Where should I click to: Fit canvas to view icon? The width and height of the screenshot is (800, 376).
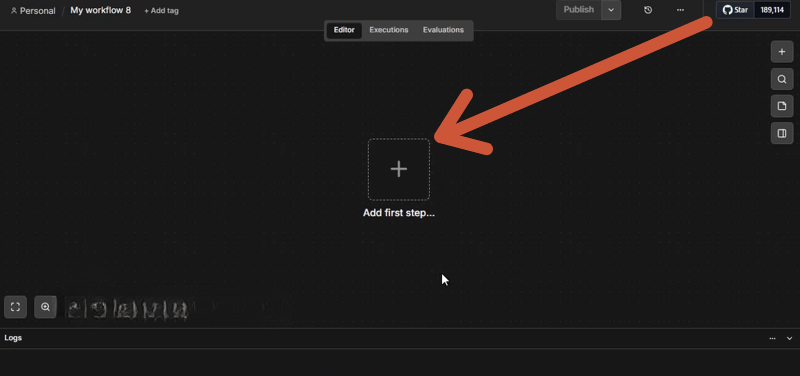click(x=15, y=307)
